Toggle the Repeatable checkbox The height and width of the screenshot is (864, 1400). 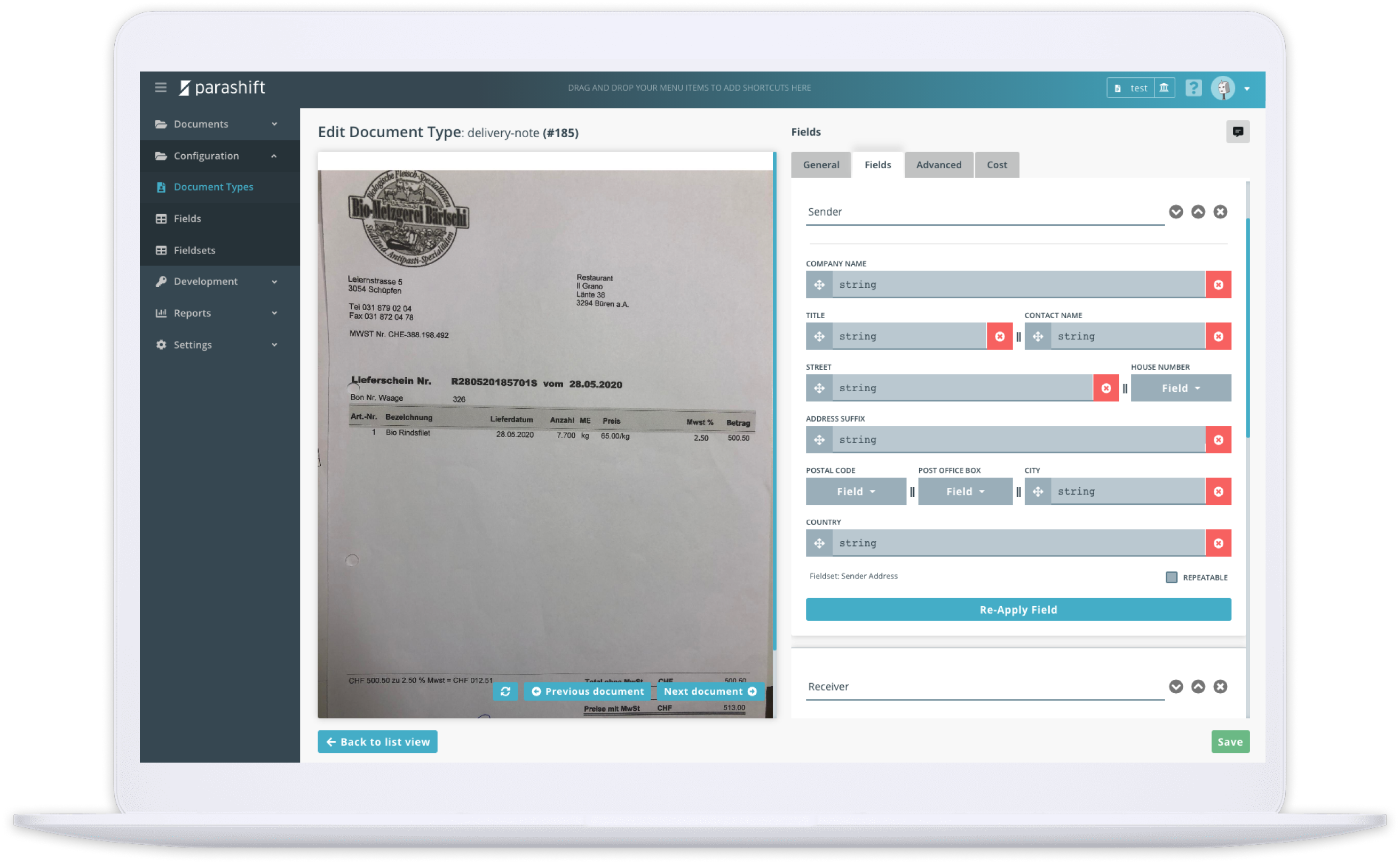point(1171,577)
